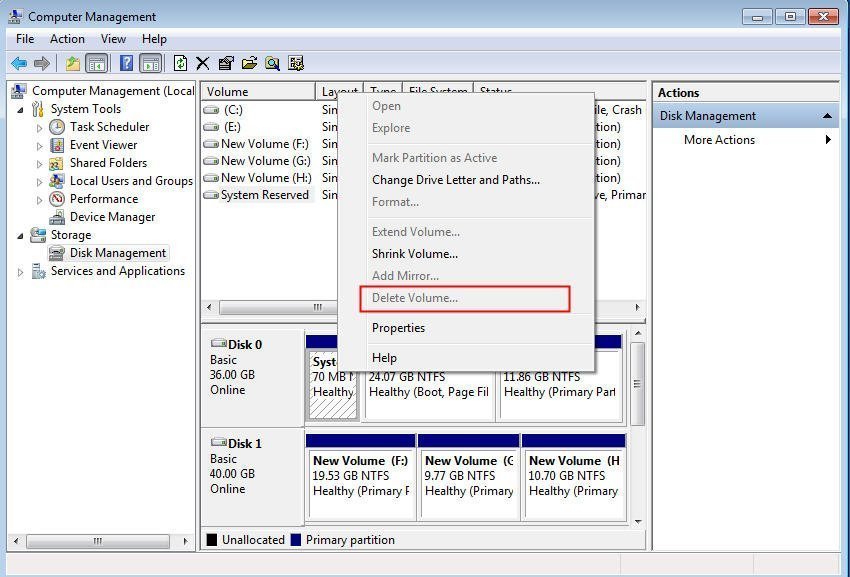
Task: Click the Performance icon in tree
Action: point(57,199)
